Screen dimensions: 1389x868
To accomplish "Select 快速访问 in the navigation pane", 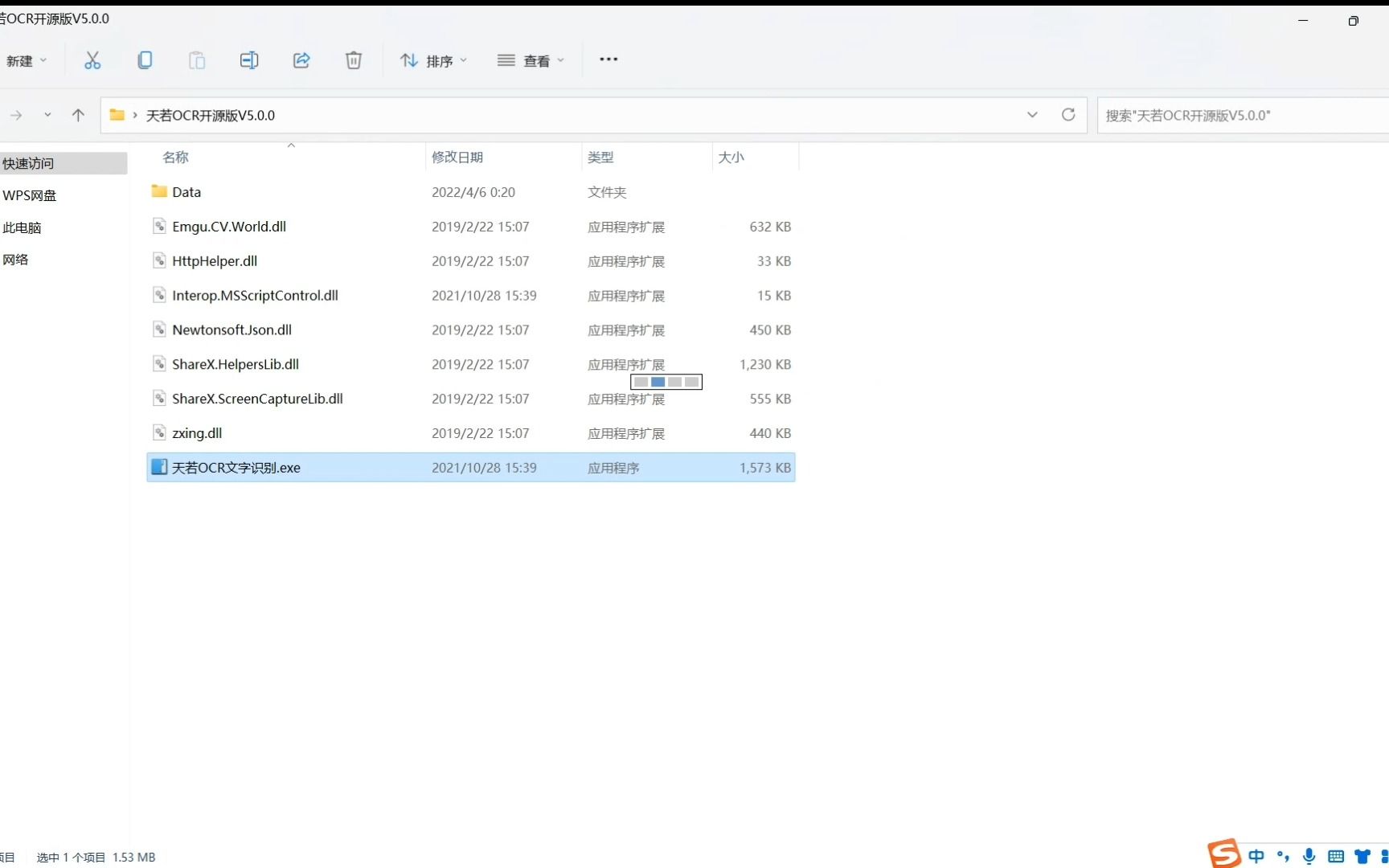I will point(64,163).
